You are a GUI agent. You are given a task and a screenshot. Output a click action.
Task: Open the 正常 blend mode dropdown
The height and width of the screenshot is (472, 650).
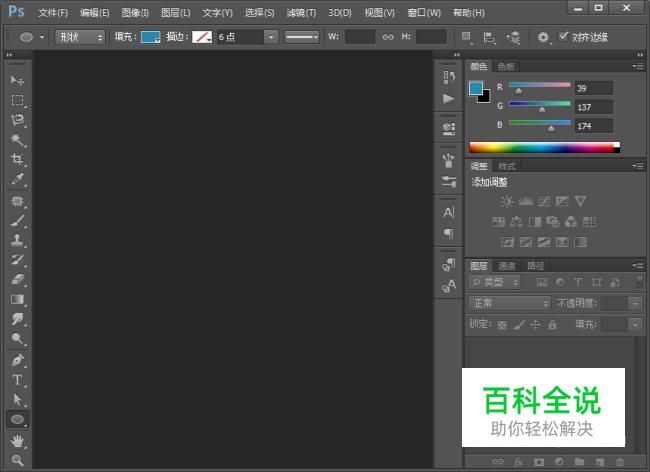pos(510,303)
